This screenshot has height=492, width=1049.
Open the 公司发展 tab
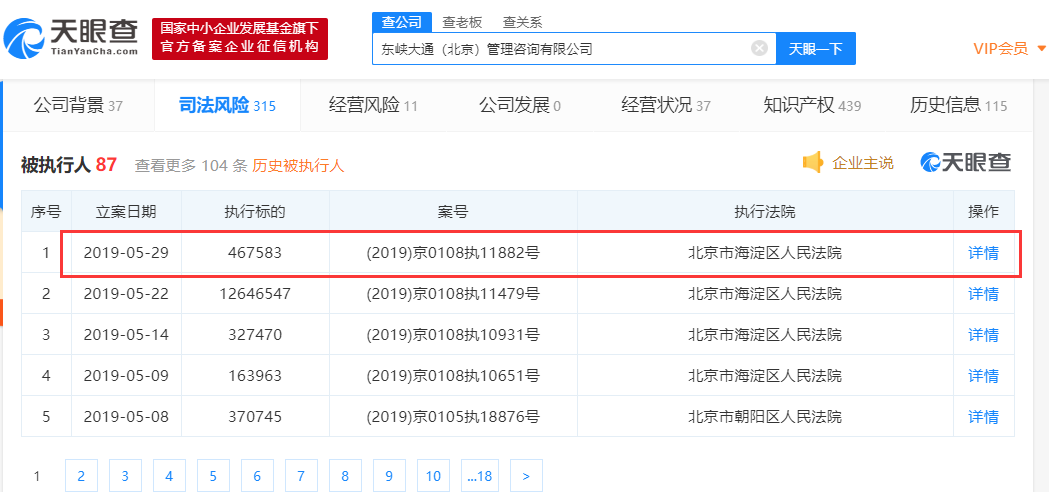coord(519,105)
